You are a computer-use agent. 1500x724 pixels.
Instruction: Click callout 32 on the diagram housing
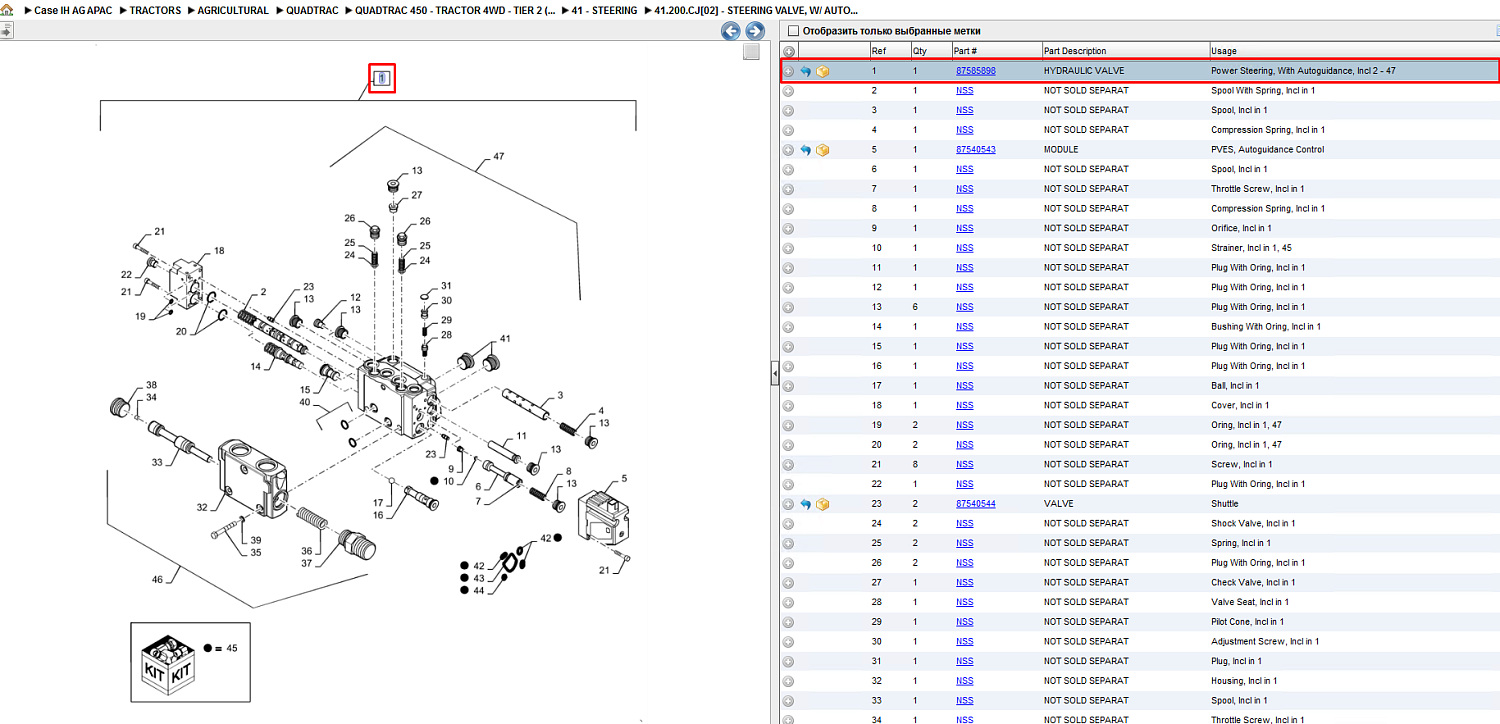pos(202,507)
